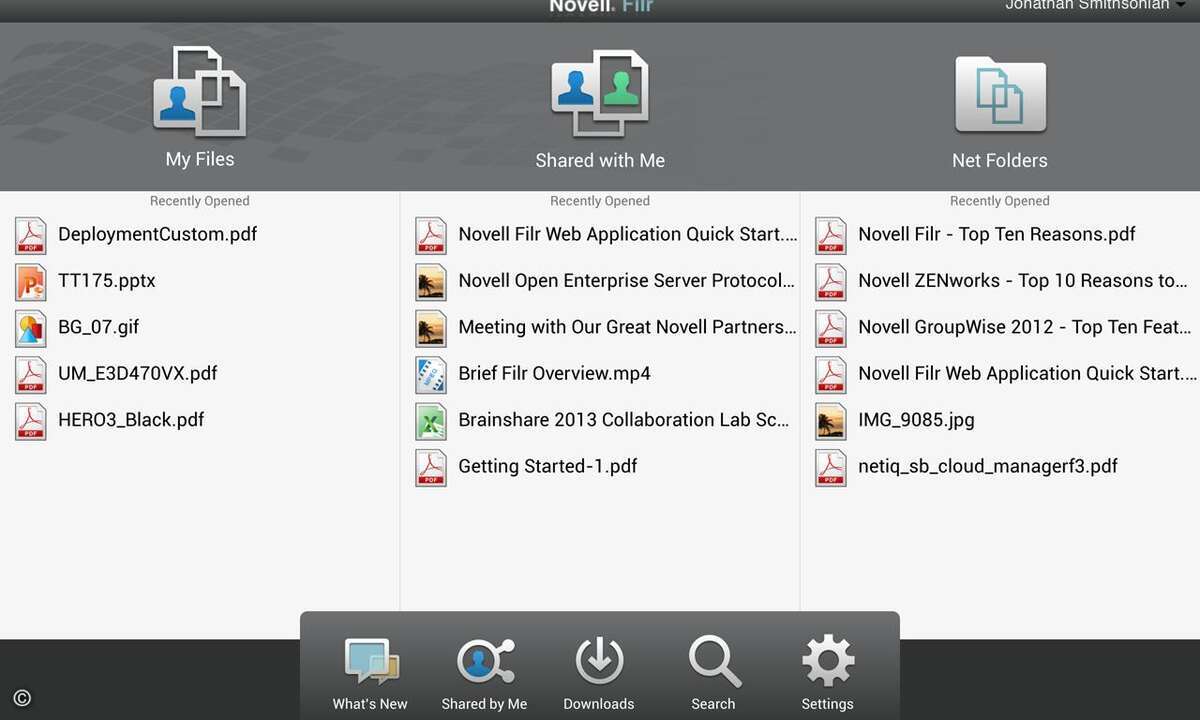Open Novell Filr Web Application Quick Start in Shared with Me
Viewport: 1200px width, 720px height.
pyautogui.click(x=628, y=234)
